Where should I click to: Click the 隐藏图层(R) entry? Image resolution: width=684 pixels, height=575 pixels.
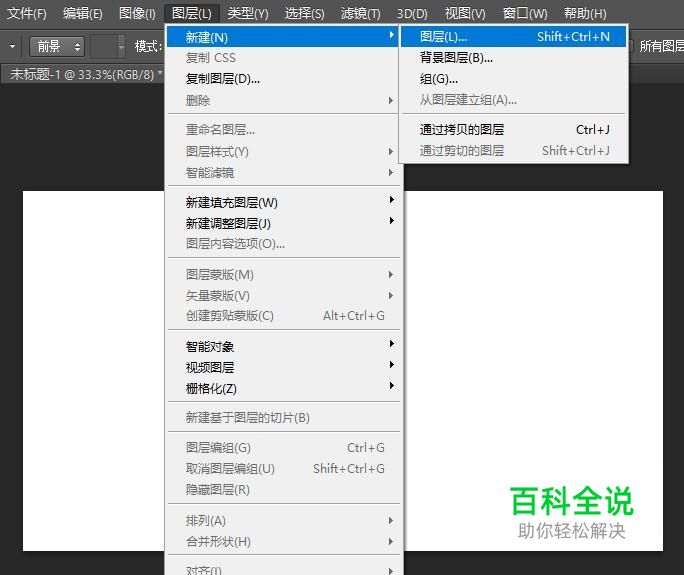coord(284,489)
